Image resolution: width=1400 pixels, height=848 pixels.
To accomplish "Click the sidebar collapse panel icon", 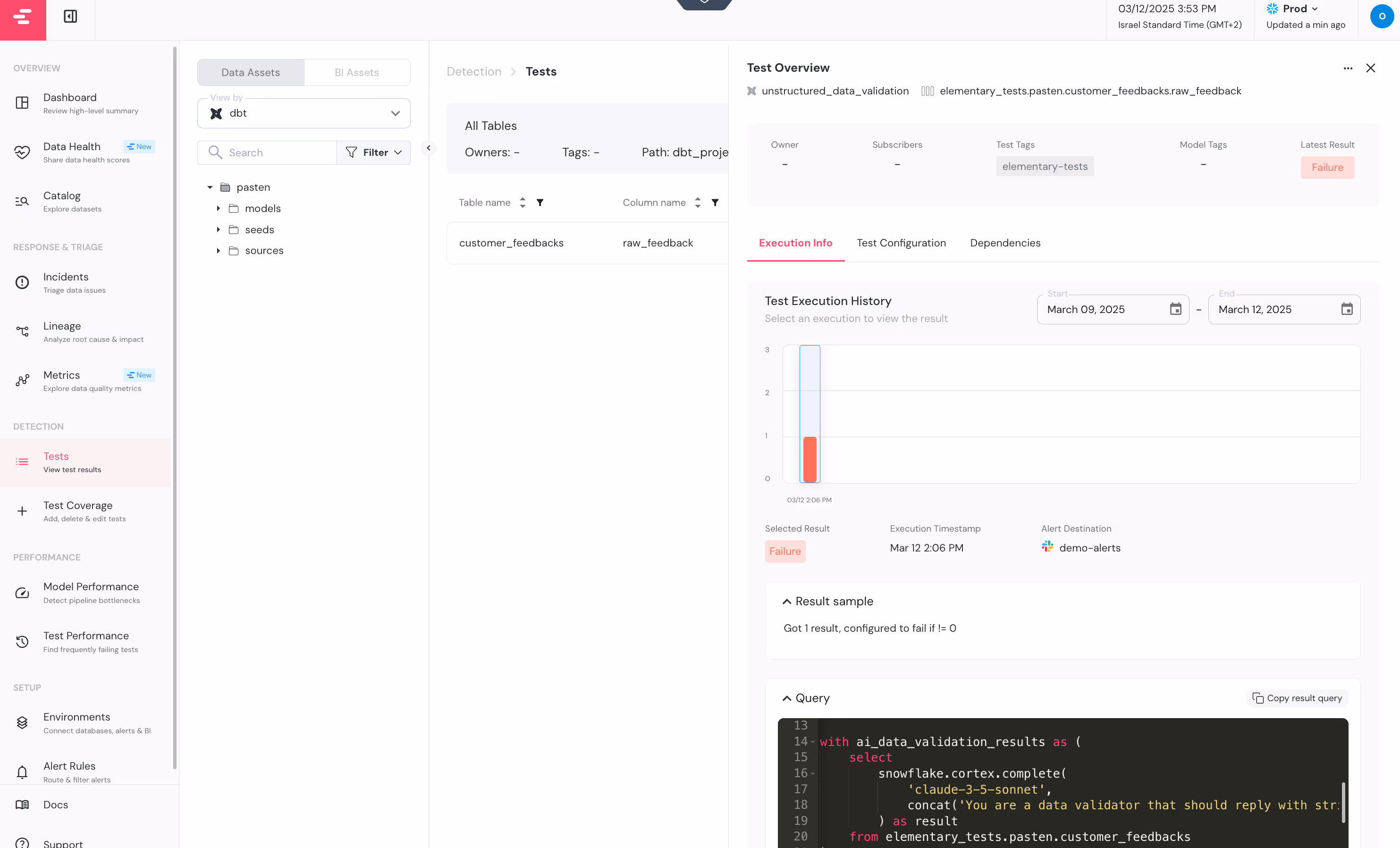I will [70, 17].
